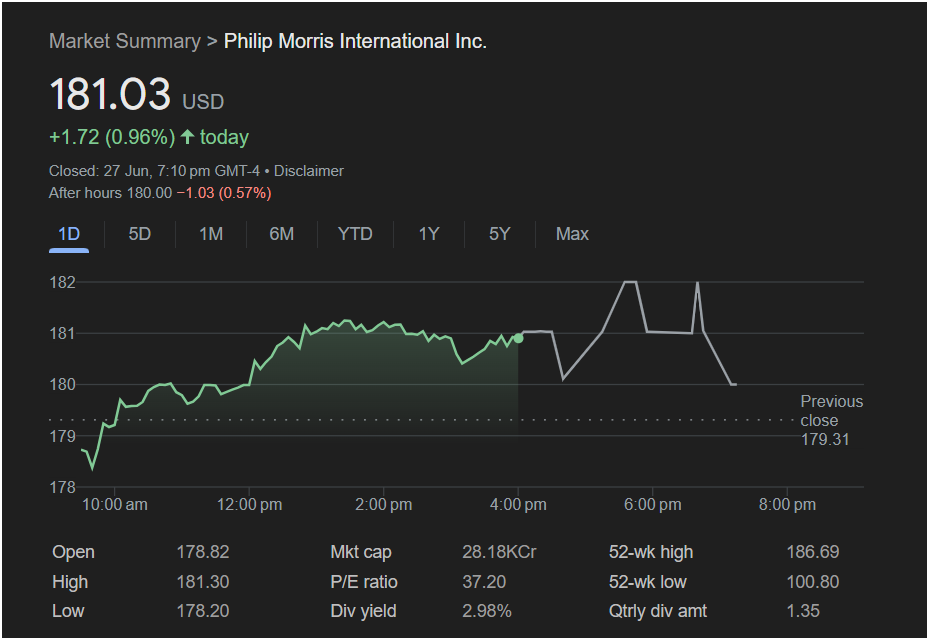Click the USD currency label
The image size is (929, 640).
coord(203,102)
